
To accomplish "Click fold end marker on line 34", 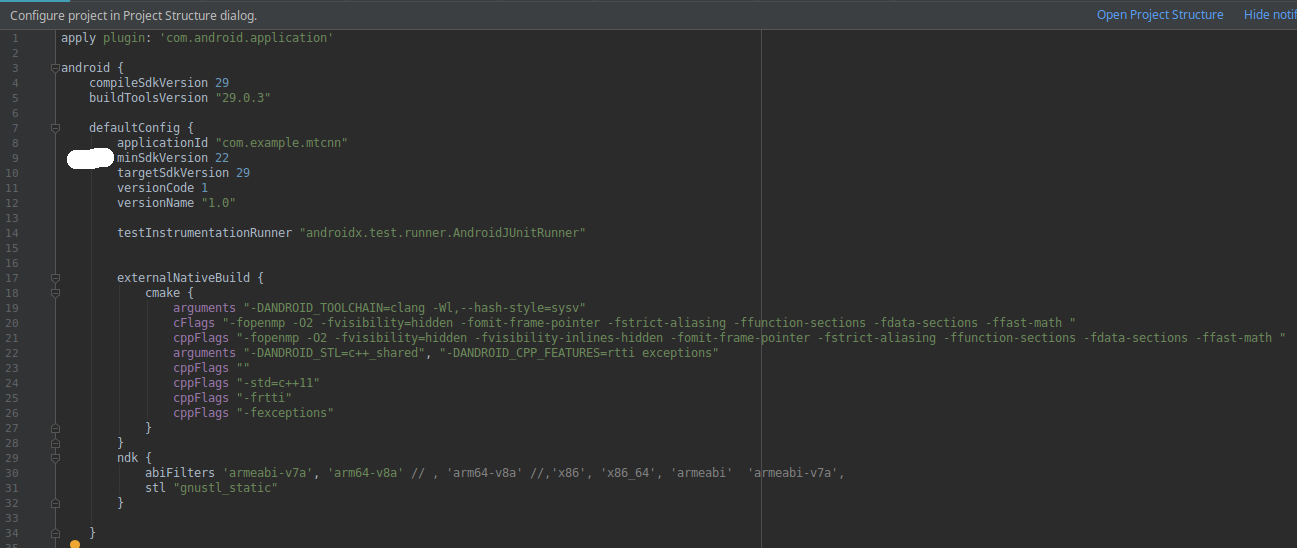I will [55, 533].
